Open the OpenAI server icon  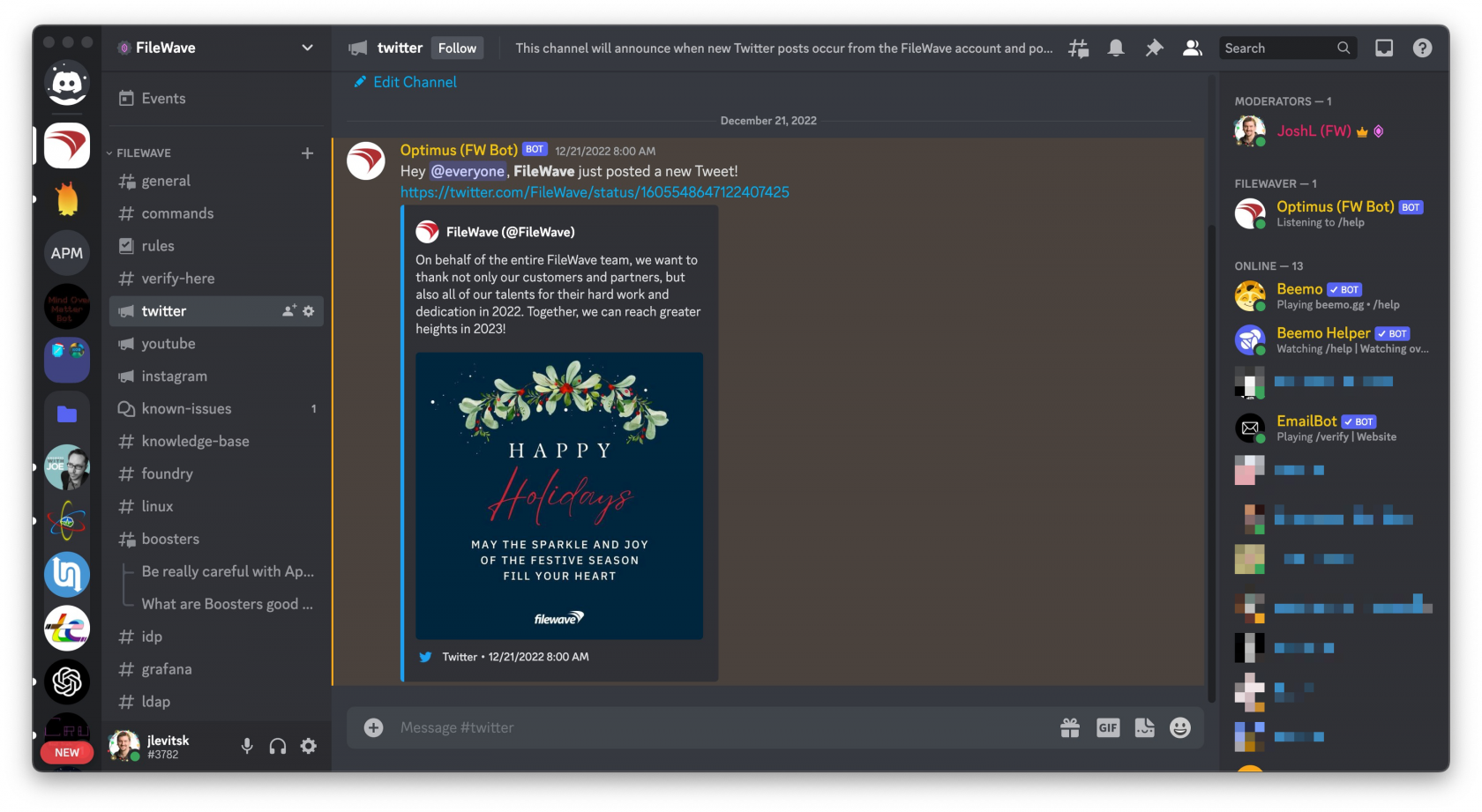pyautogui.click(x=67, y=681)
